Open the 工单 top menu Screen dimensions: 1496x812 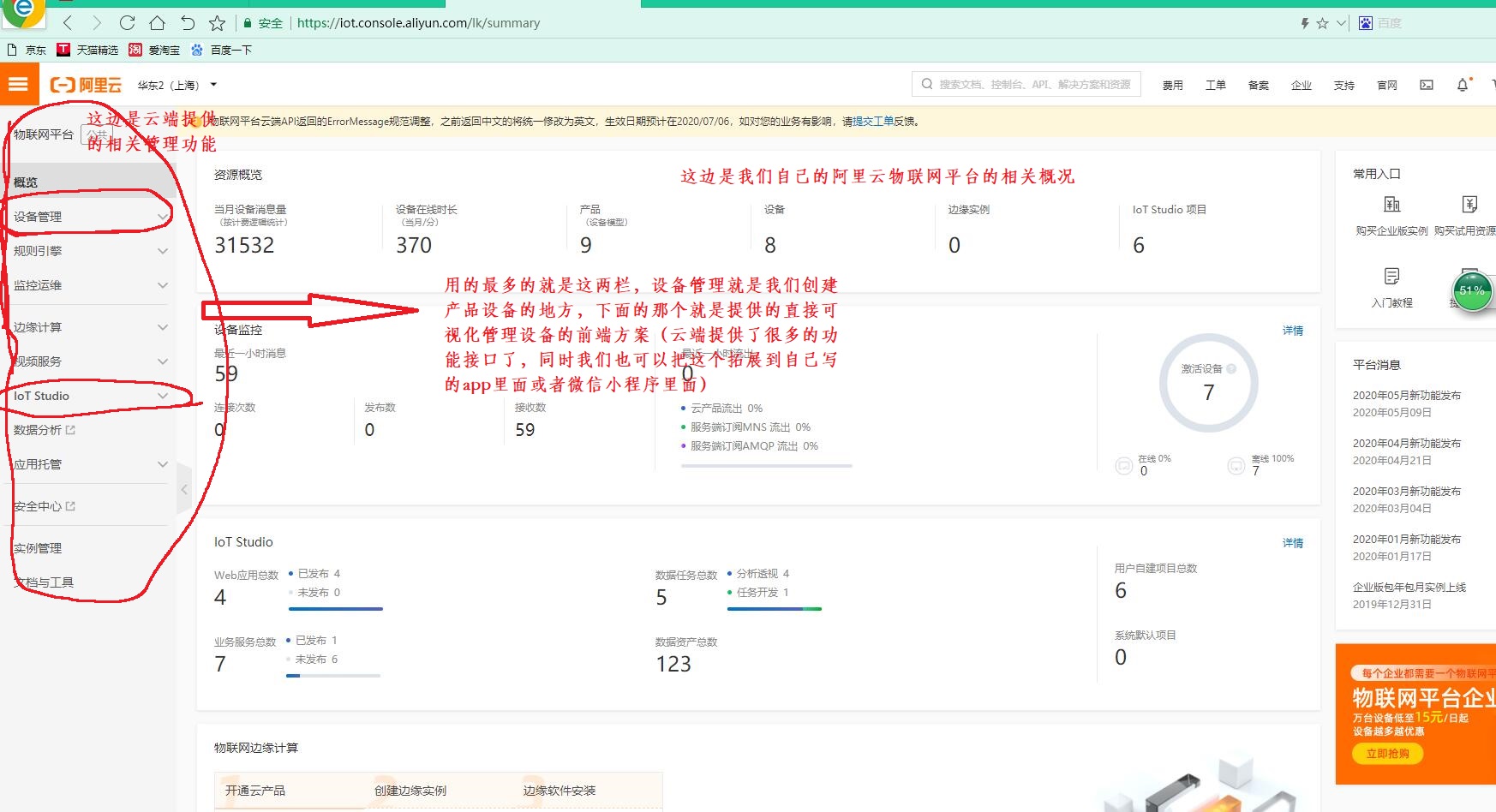tap(1215, 85)
